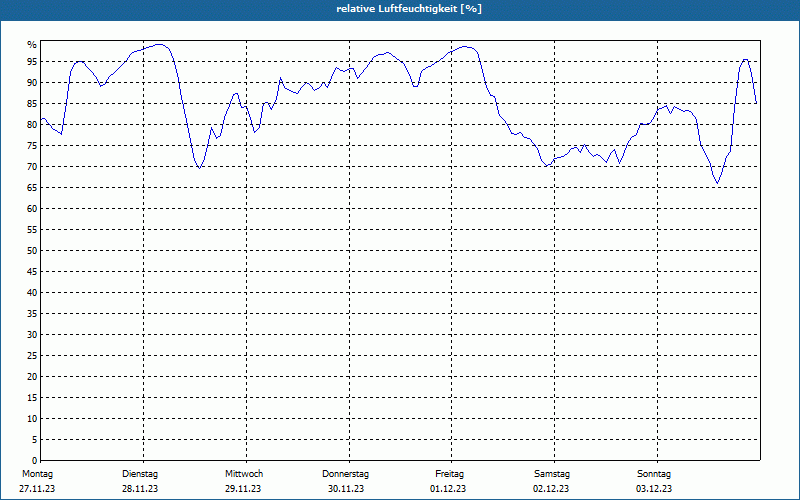Screen dimensions: 800x500
Task: Click the y-axis value 65
Action: pyautogui.click(x=32, y=188)
